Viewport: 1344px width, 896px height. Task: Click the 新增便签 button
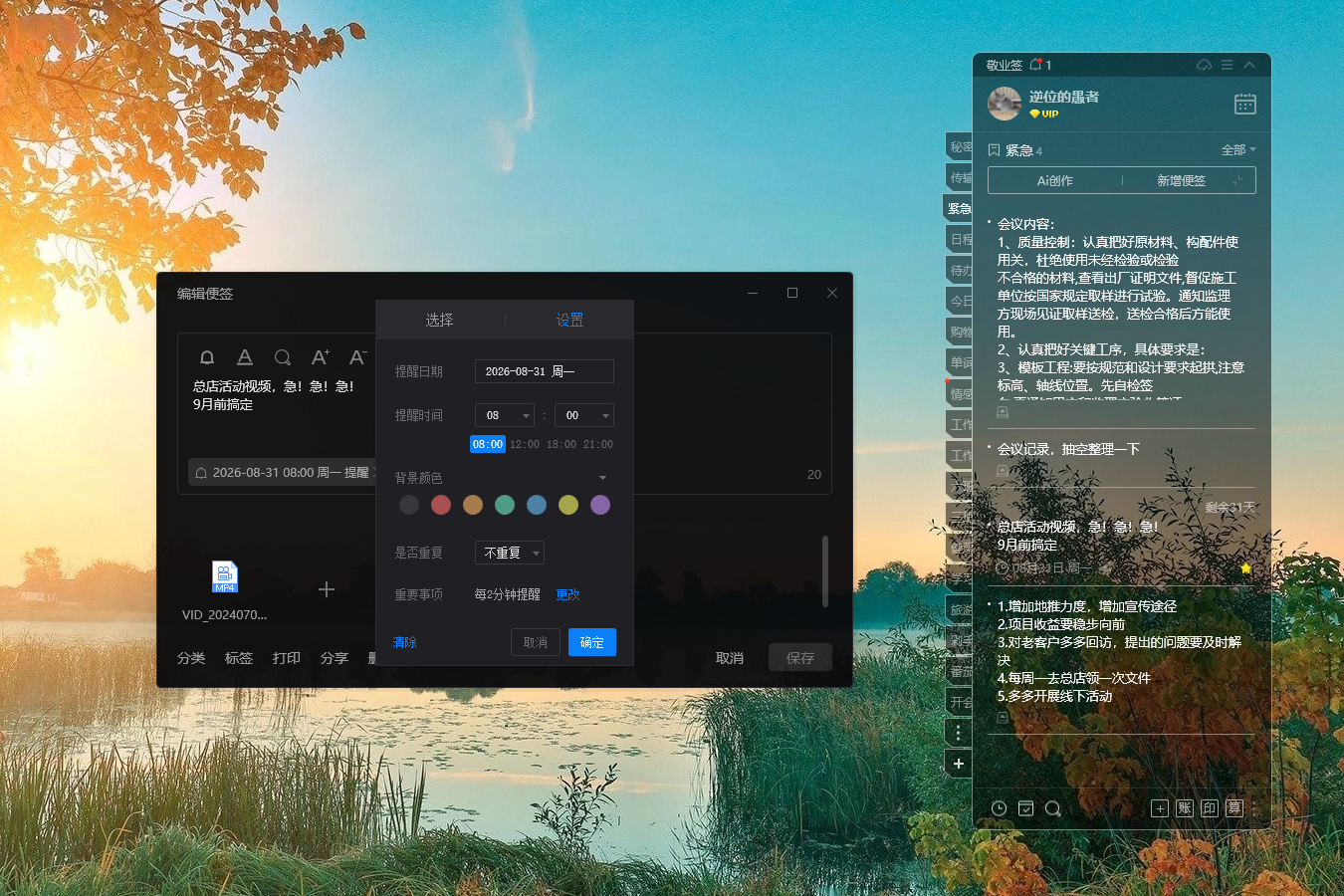[1181, 181]
